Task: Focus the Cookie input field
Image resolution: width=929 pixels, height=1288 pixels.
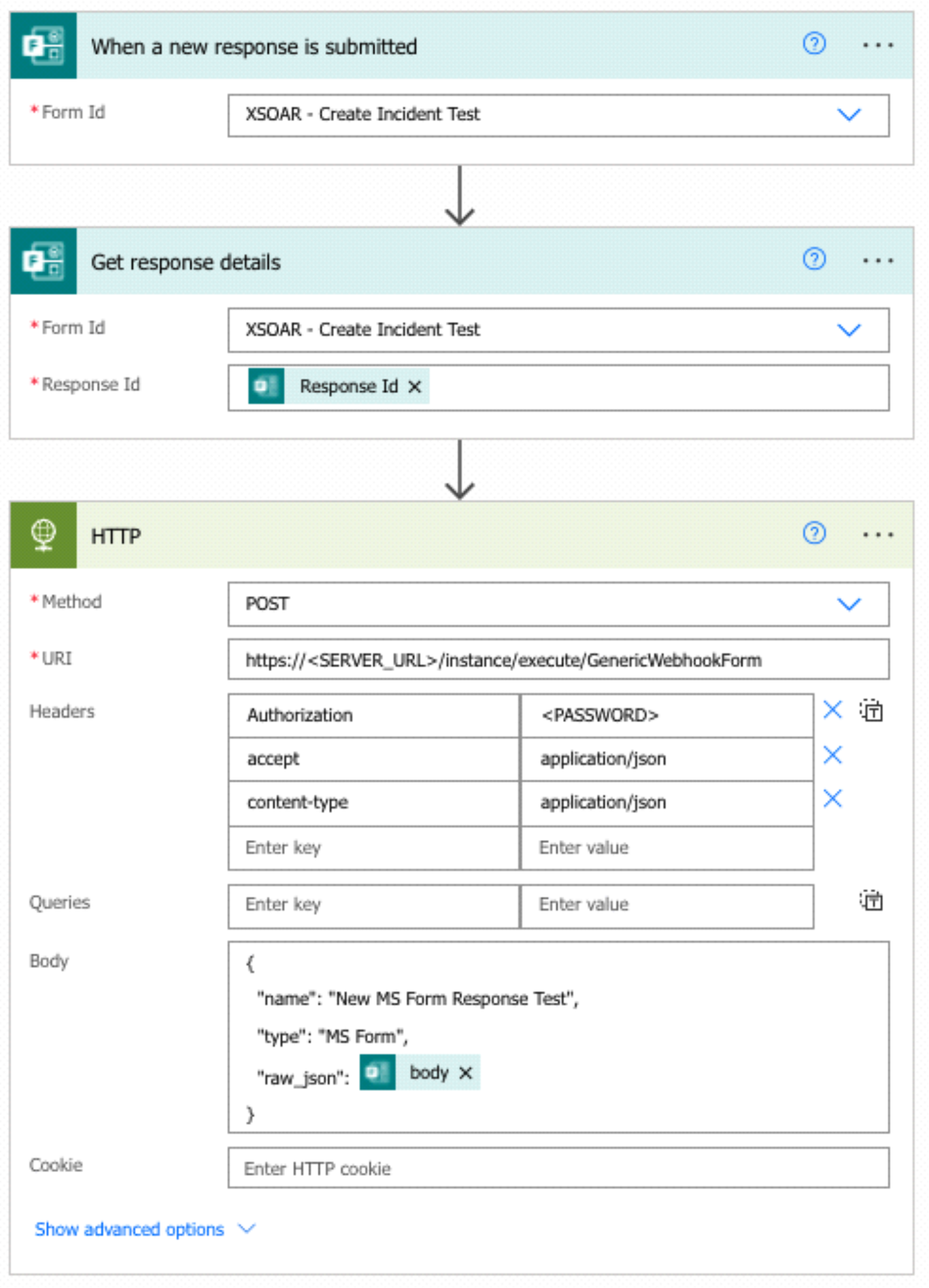Action: click(558, 1168)
